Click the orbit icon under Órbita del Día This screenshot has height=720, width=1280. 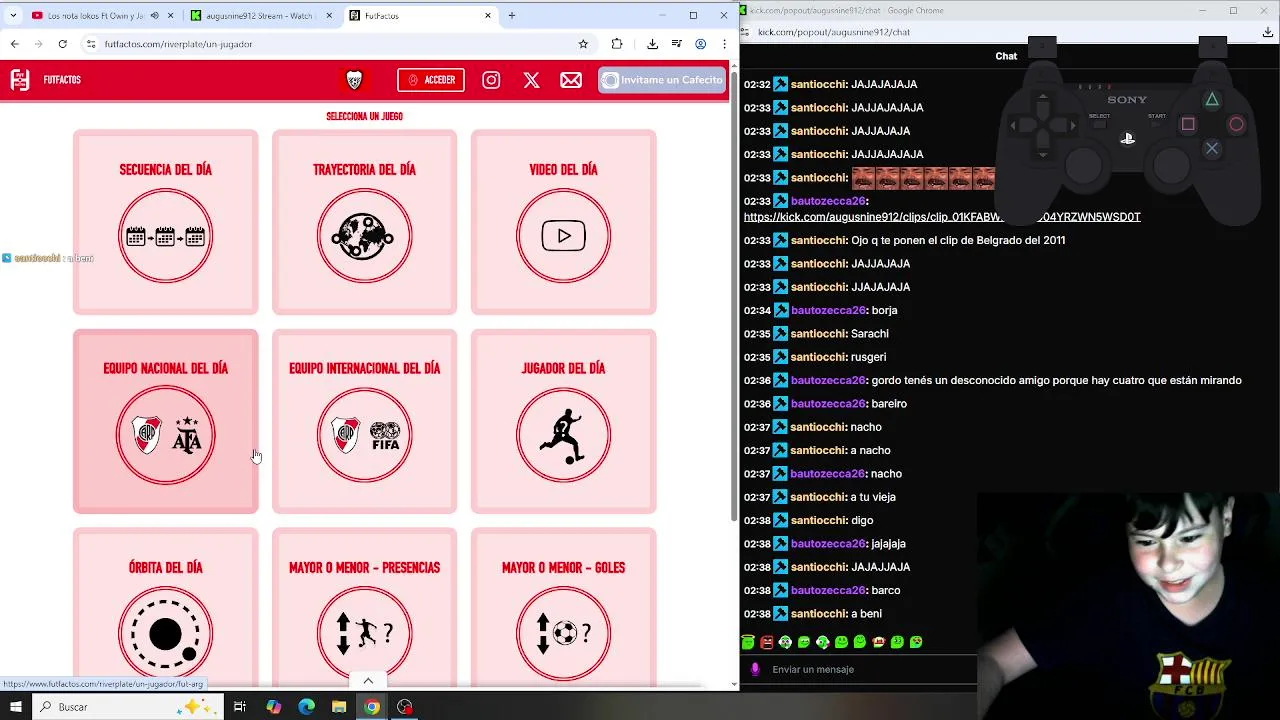pos(165,633)
